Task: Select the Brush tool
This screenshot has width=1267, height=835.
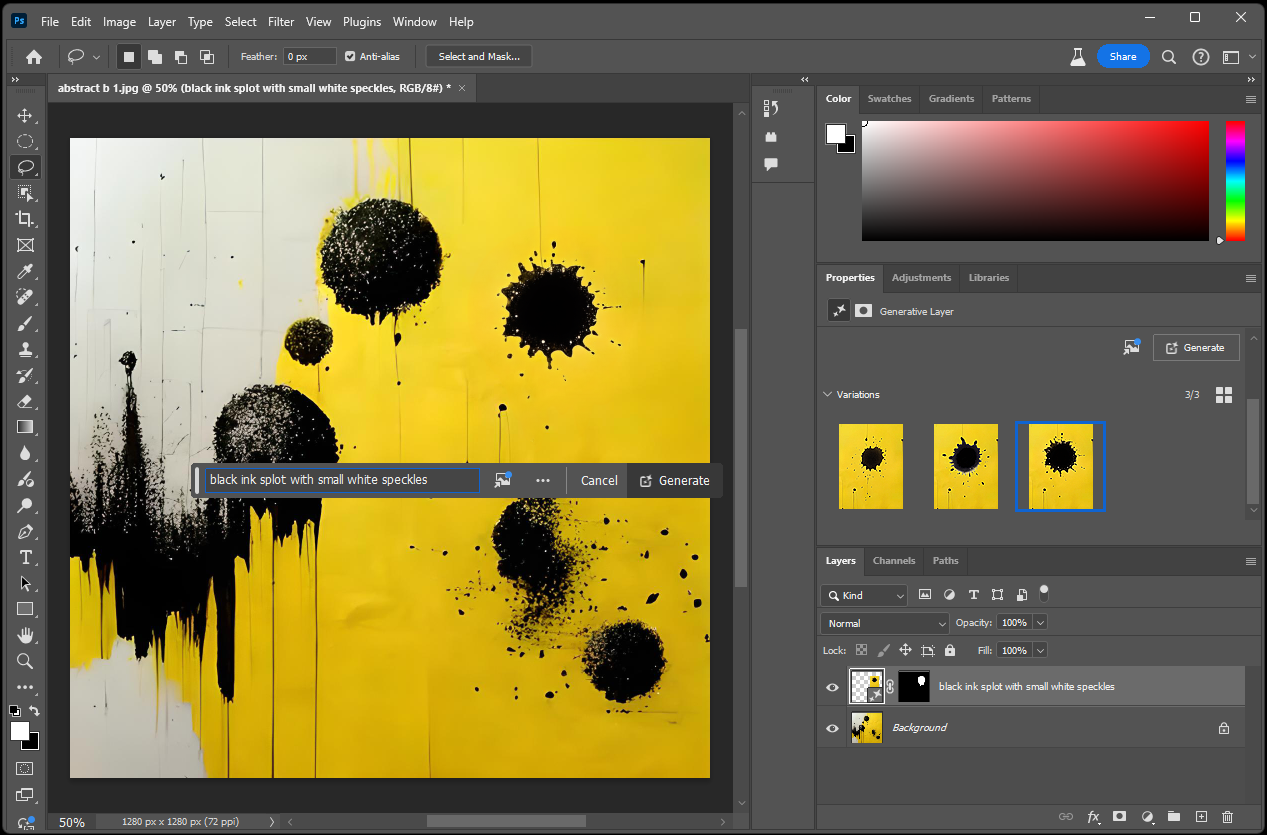Action: click(25, 323)
